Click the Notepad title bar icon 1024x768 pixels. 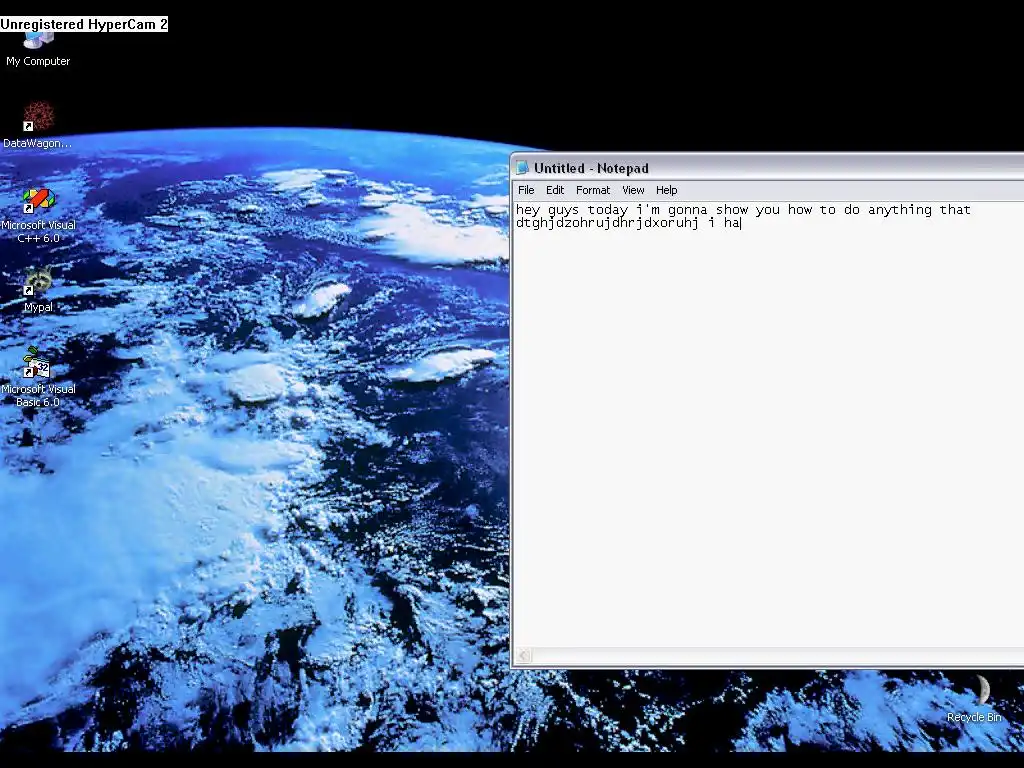(522, 168)
